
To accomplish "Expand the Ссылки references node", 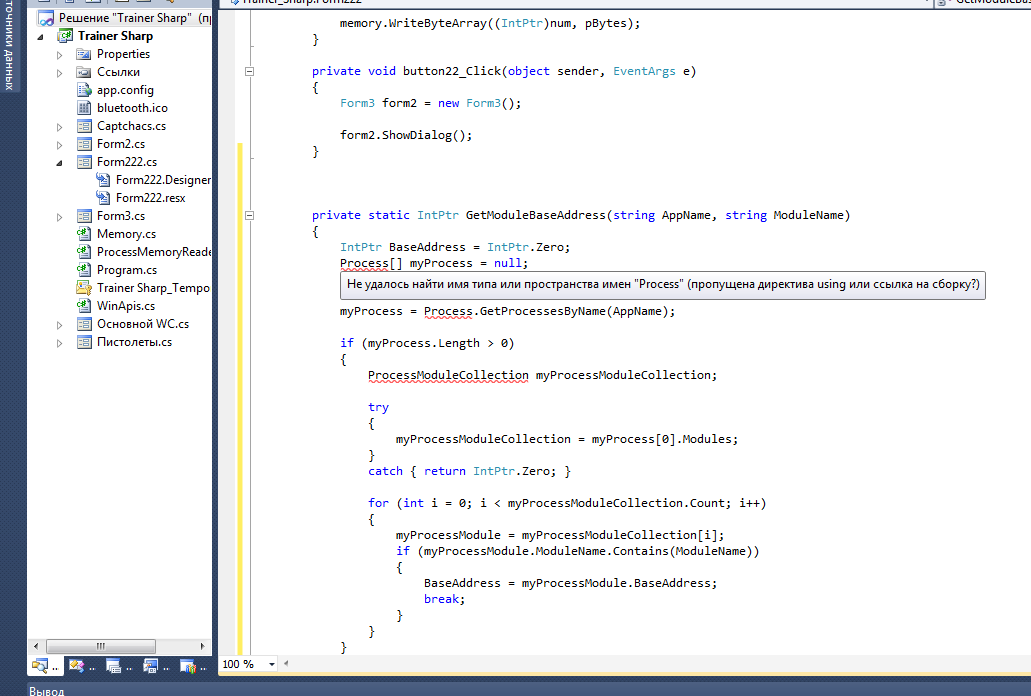I will (x=60, y=72).
